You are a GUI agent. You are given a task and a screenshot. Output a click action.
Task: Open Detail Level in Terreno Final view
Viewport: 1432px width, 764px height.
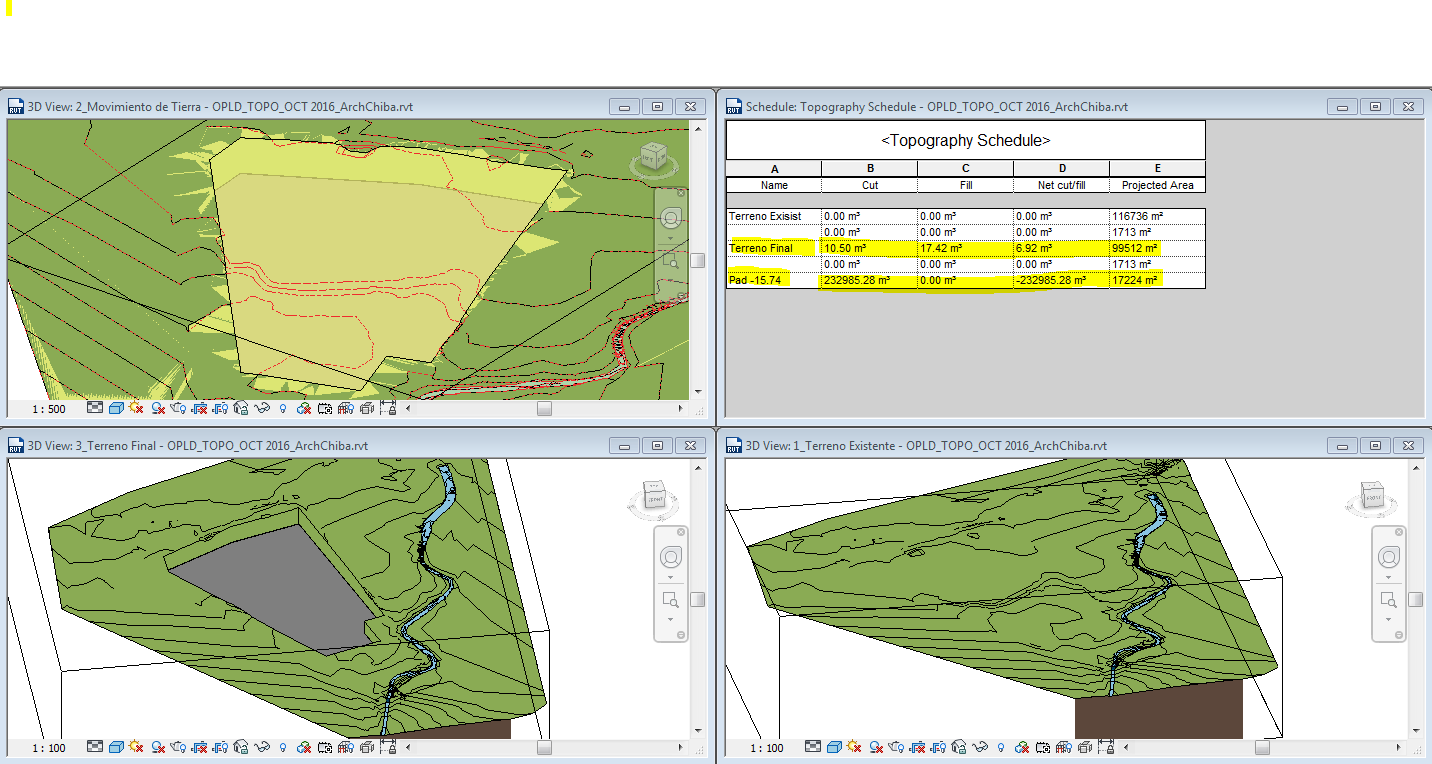(94, 747)
